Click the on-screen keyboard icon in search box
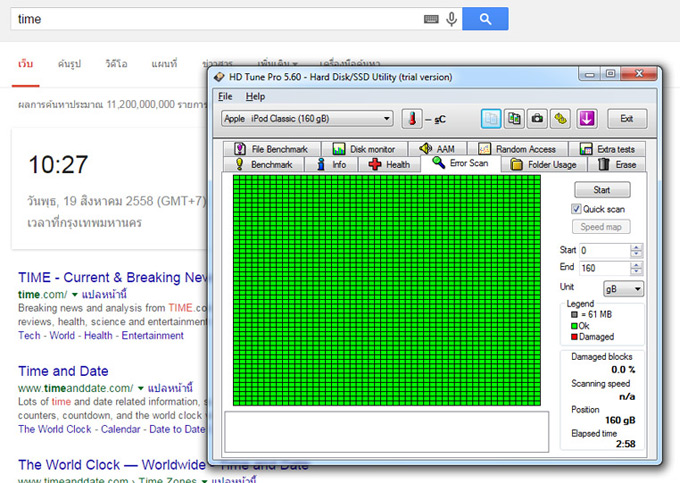Viewport: 680px width, 483px height. pos(431,19)
